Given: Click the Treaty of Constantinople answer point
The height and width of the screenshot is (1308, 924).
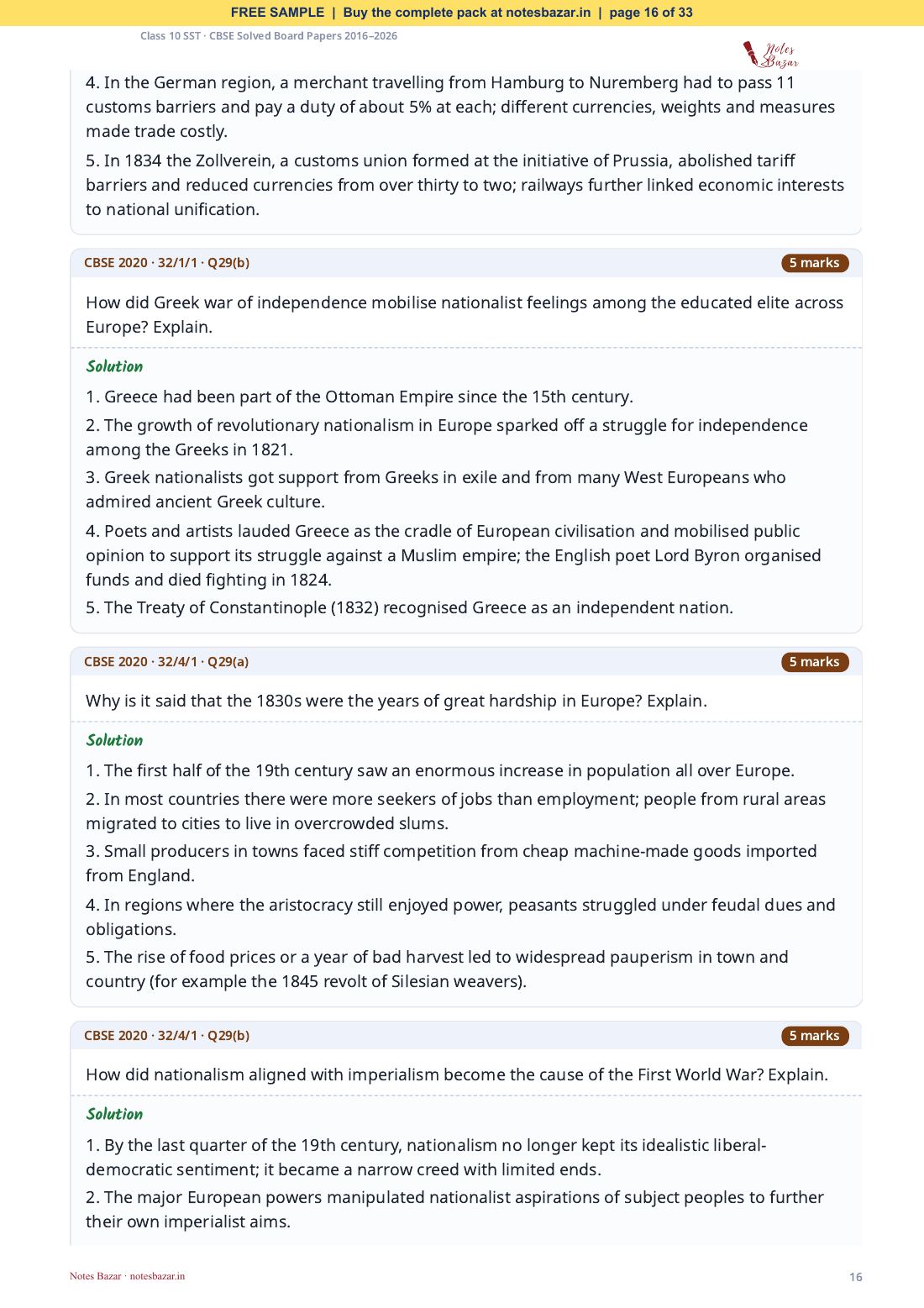Looking at the screenshot, I should [x=409, y=607].
